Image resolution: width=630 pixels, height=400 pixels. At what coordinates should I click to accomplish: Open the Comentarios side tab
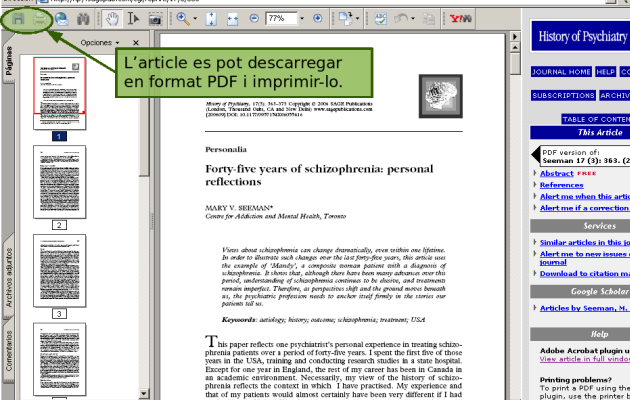[x=9, y=351]
